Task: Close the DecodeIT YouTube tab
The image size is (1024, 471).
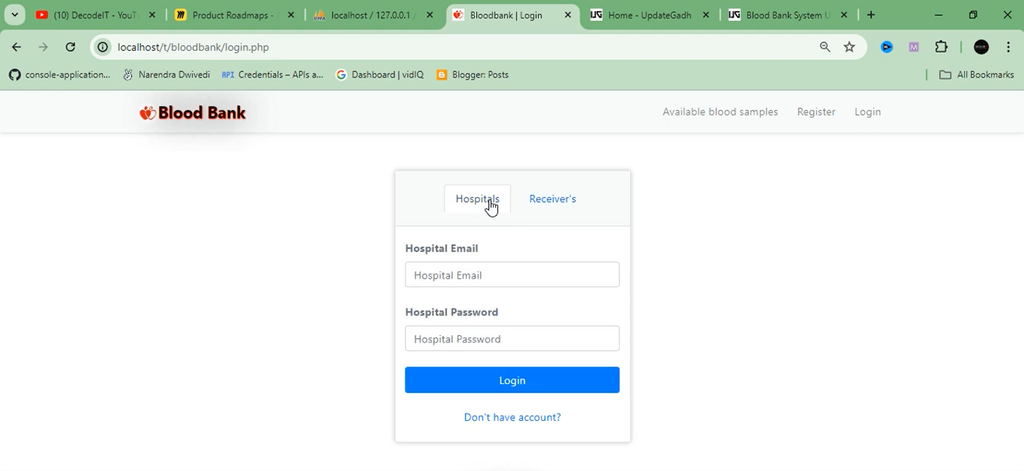Action: click(150, 15)
